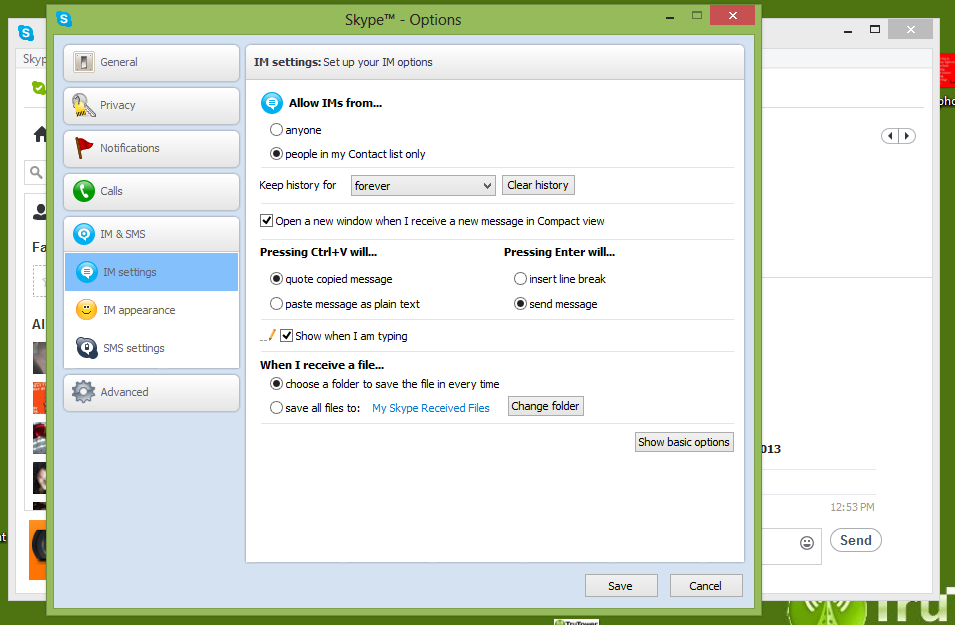This screenshot has height=625, width=955.
Task: Set Enter to insert line break
Action: [x=560, y=279]
